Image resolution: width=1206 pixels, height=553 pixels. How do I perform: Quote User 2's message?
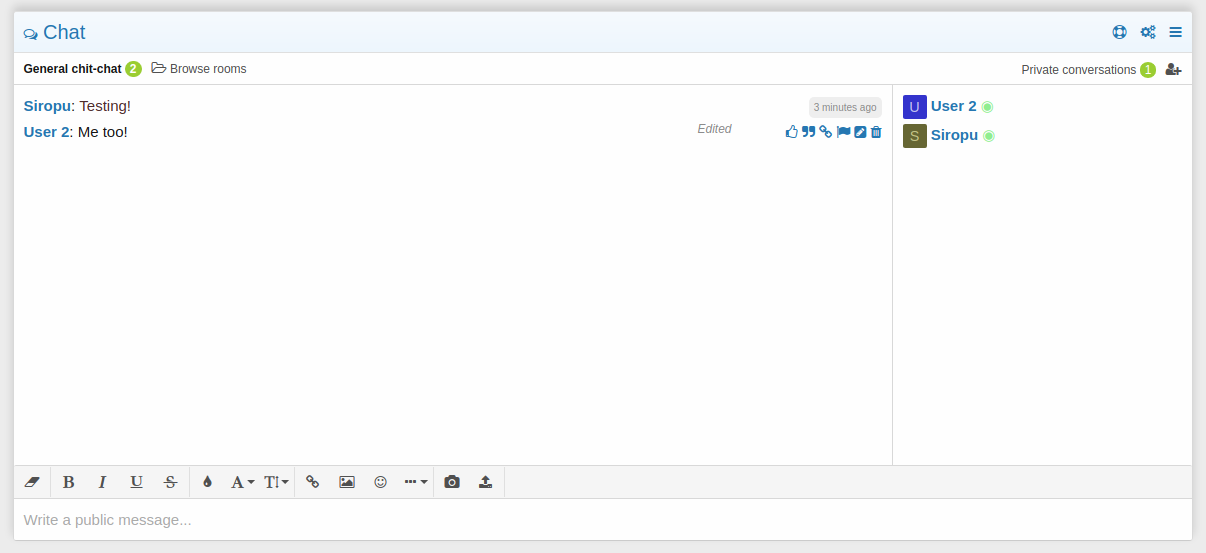click(809, 132)
